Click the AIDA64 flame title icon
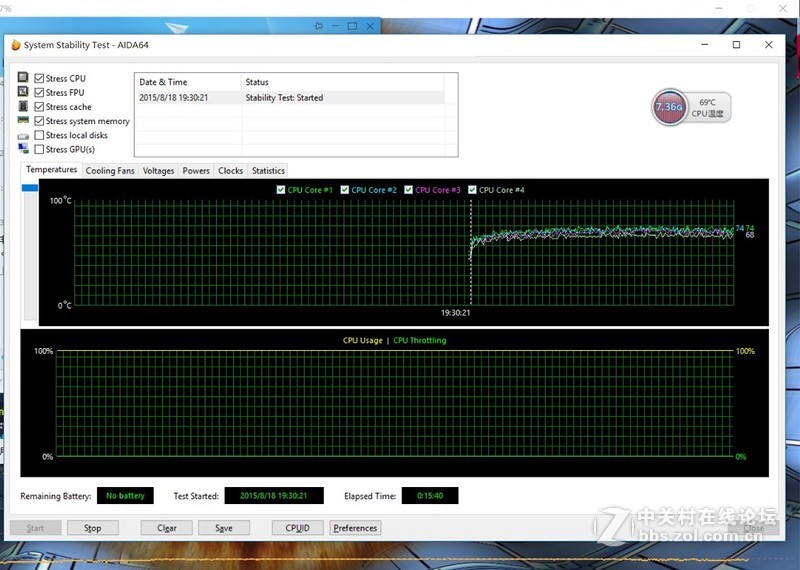 [x=15, y=45]
